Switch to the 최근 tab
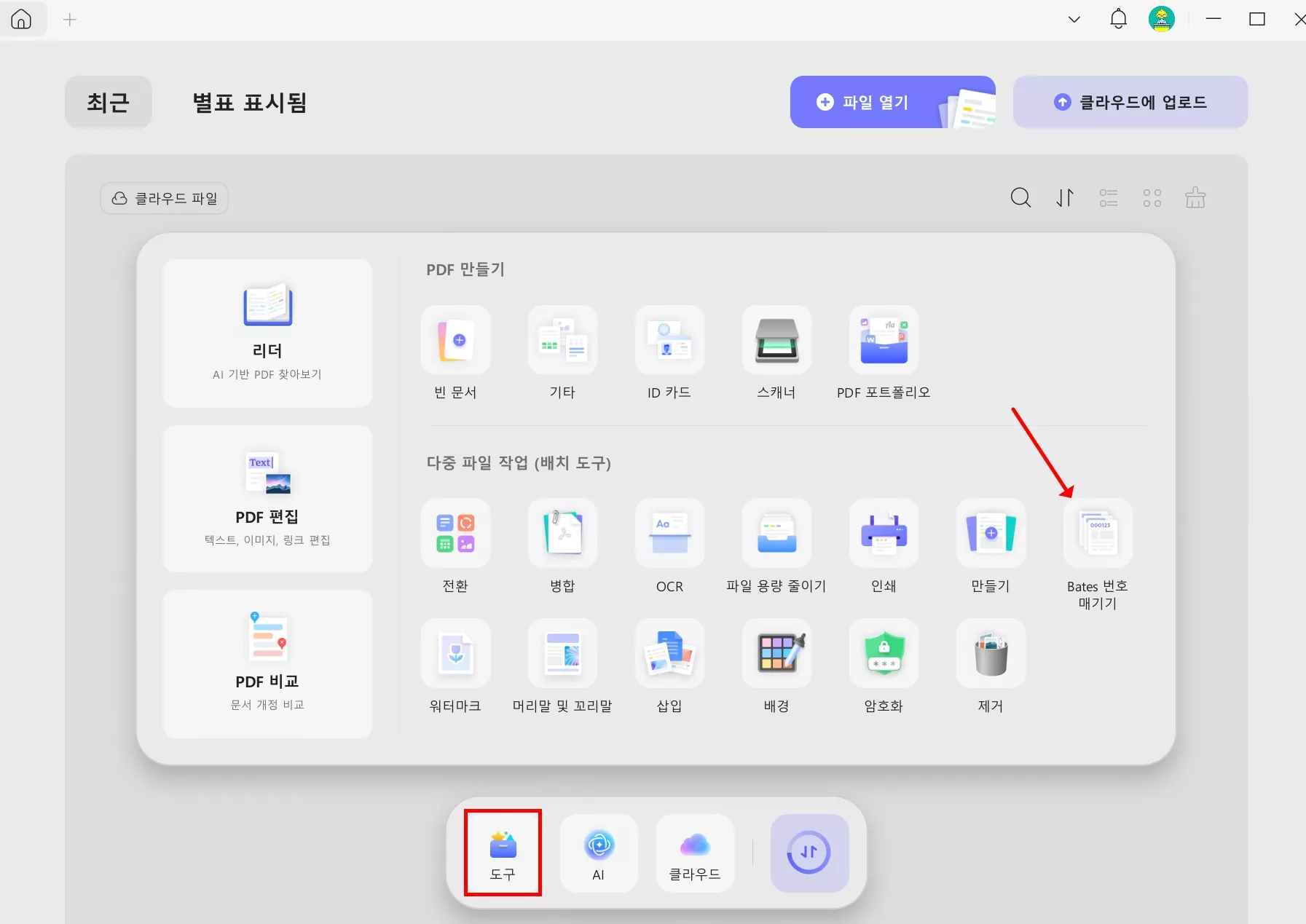This screenshot has height=924, width=1306. click(x=109, y=102)
